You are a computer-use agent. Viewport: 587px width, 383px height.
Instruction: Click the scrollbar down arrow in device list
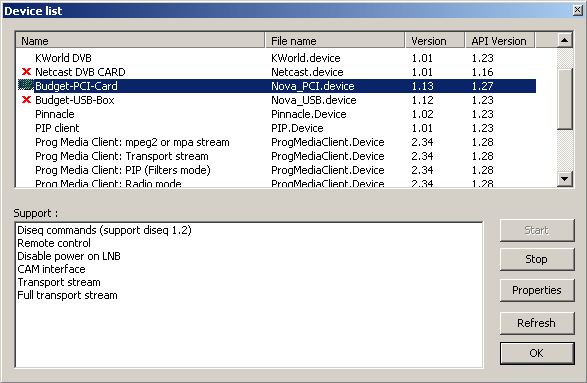coord(565,179)
